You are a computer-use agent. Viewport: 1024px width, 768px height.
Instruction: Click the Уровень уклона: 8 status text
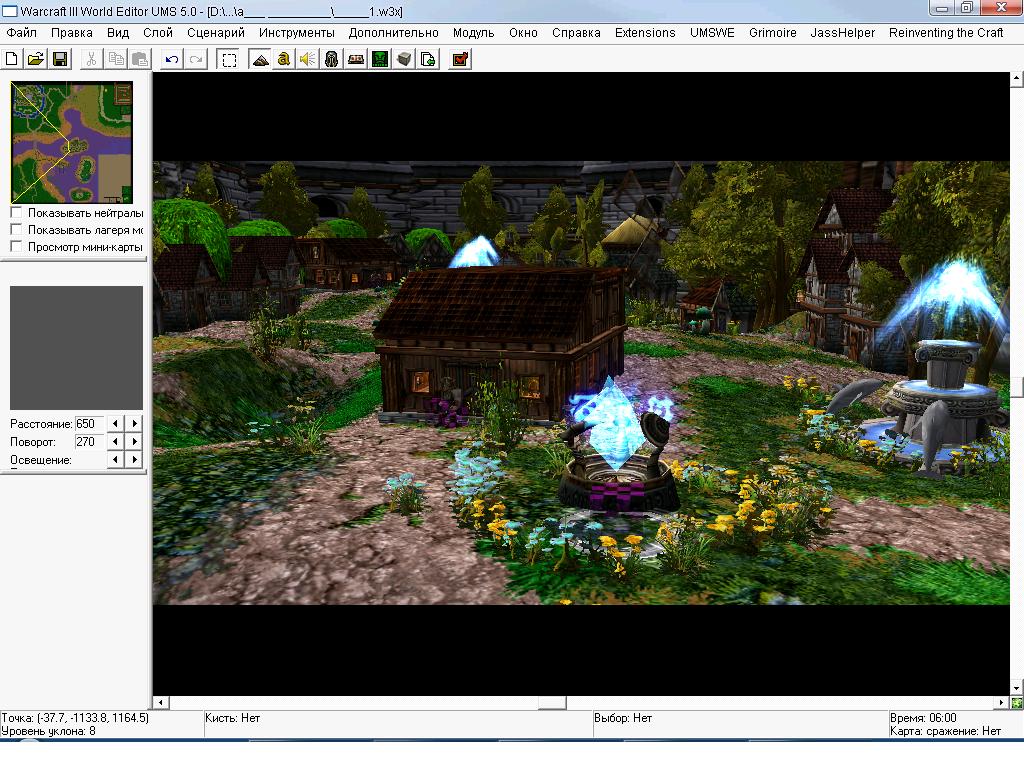click(48, 731)
